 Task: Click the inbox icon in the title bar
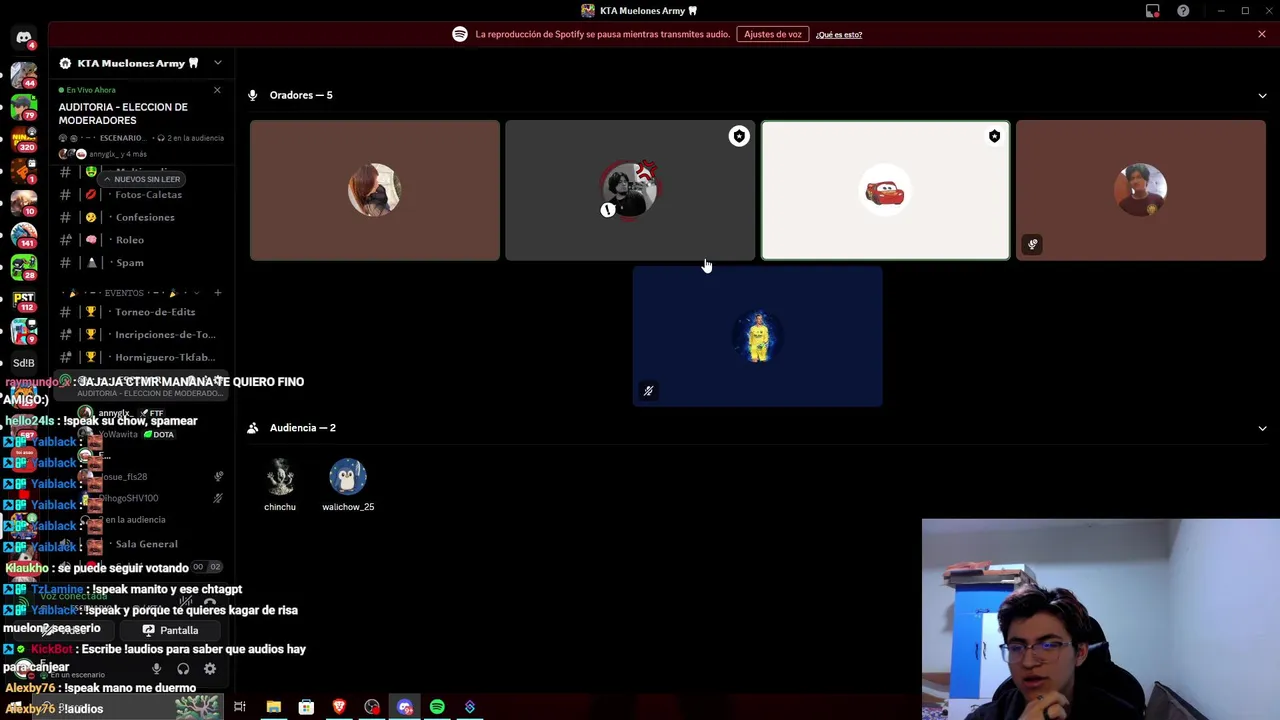(1153, 11)
